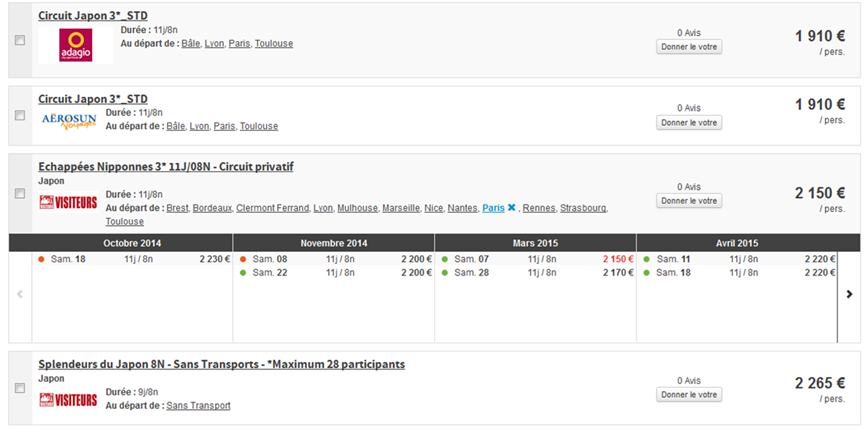This screenshot has width=867, height=429.
Task: Open Splendeurs du Japon 8N offer title
Action: (221, 364)
